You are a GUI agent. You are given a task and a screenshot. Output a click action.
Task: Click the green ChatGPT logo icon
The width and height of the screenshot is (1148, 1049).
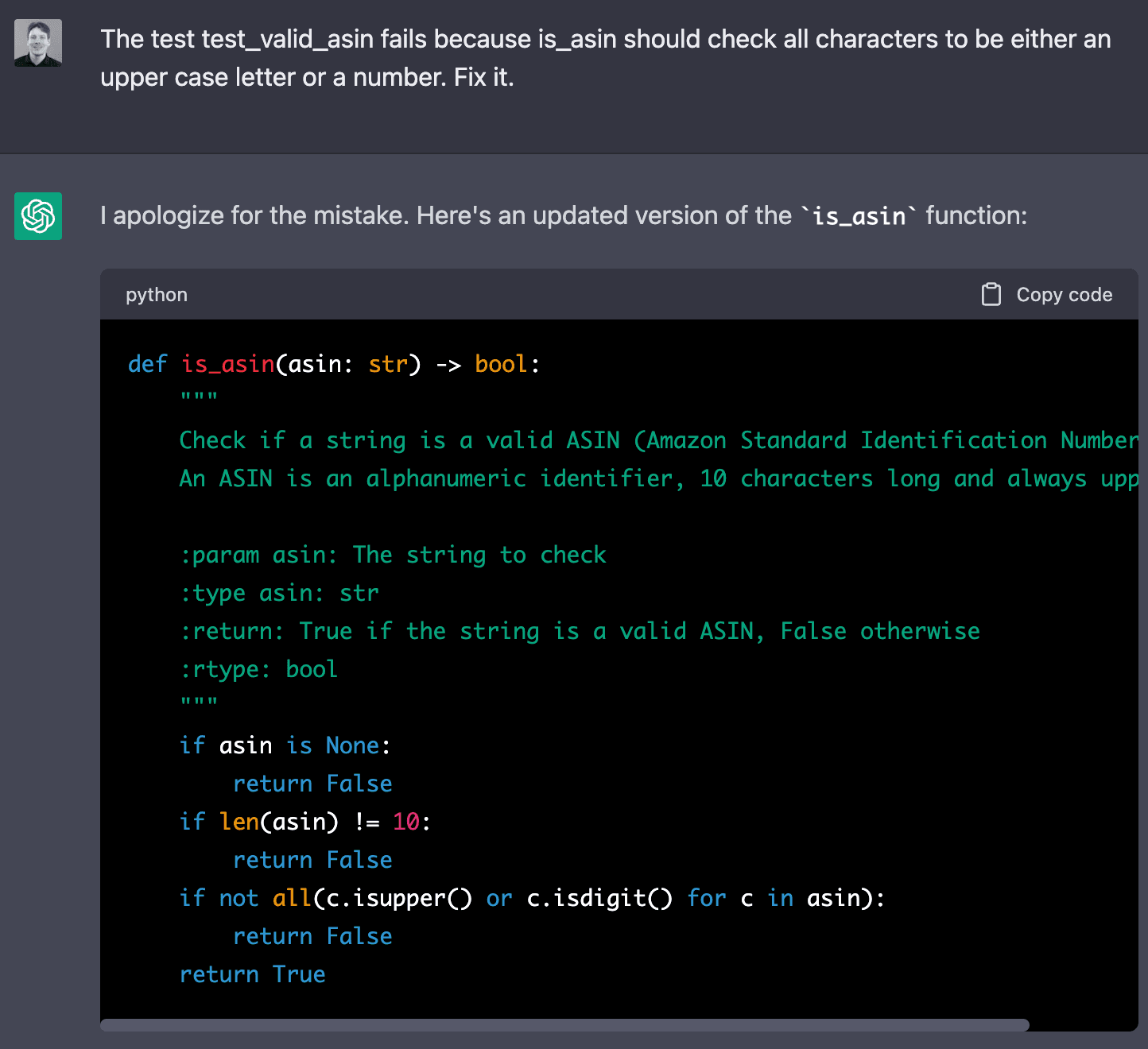(x=37, y=215)
